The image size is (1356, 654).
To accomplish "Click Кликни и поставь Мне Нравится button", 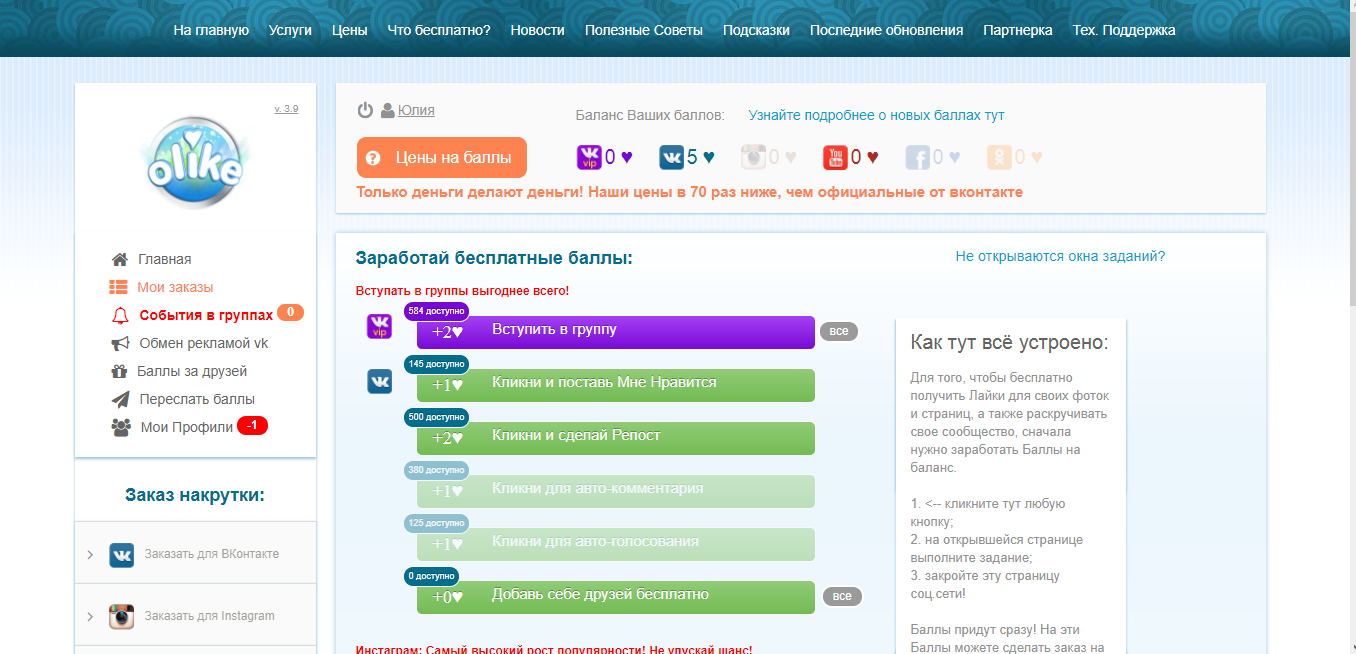I will coord(616,385).
